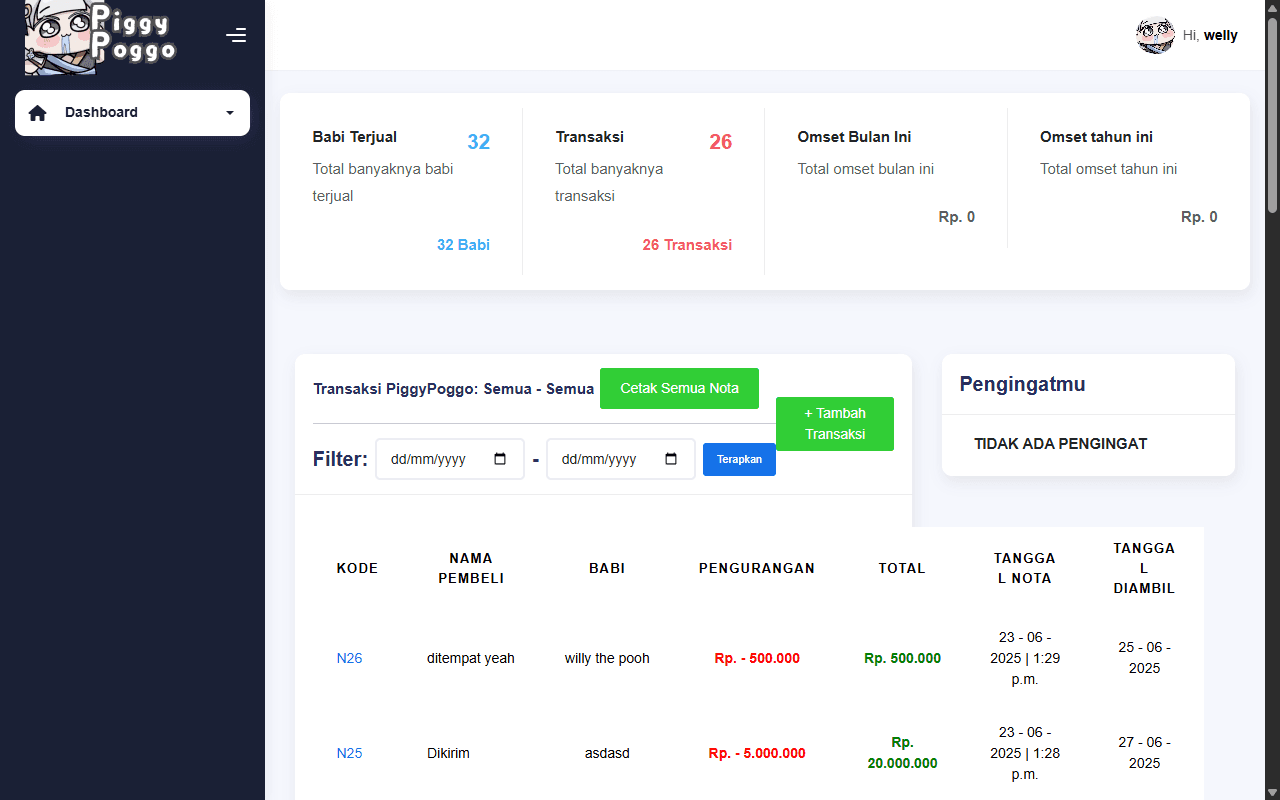
Task: Click the Pengingatmu panel heading
Action: click(x=1023, y=384)
